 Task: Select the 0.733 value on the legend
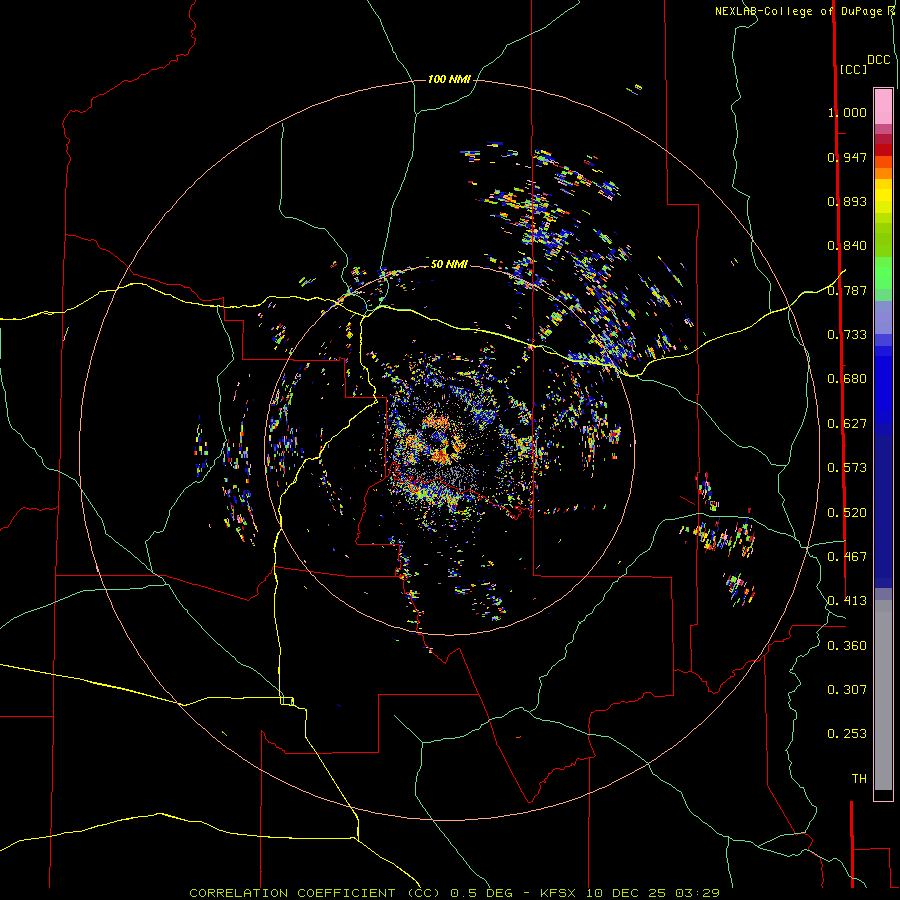tap(847, 335)
